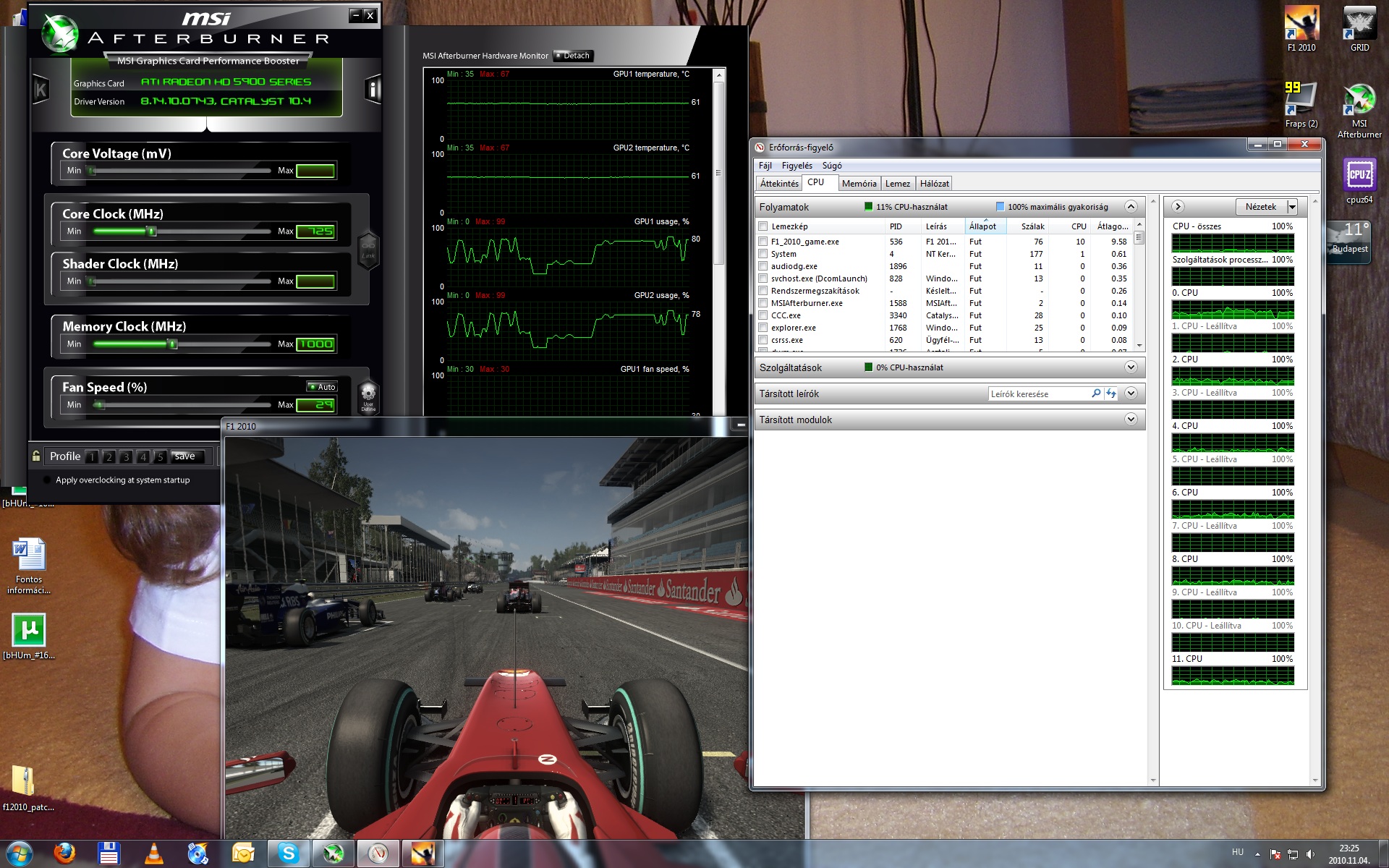Select Afterburner profile slot 1
Image resolution: width=1389 pixels, height=868 pixels.
pyautogui.click(x=92, y=456)
